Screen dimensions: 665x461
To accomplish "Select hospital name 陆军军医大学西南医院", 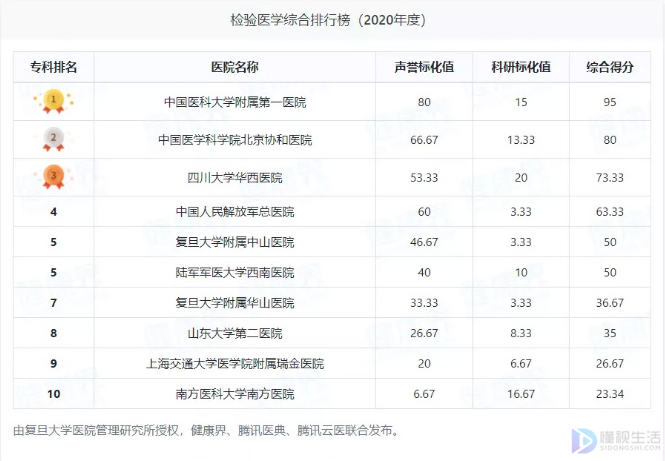I will click(235, 272).
